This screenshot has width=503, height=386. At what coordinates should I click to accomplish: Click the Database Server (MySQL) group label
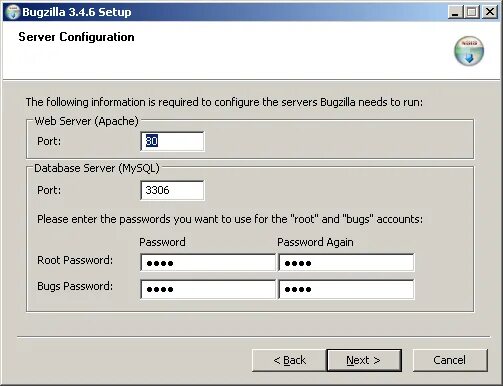pos(97,168)
